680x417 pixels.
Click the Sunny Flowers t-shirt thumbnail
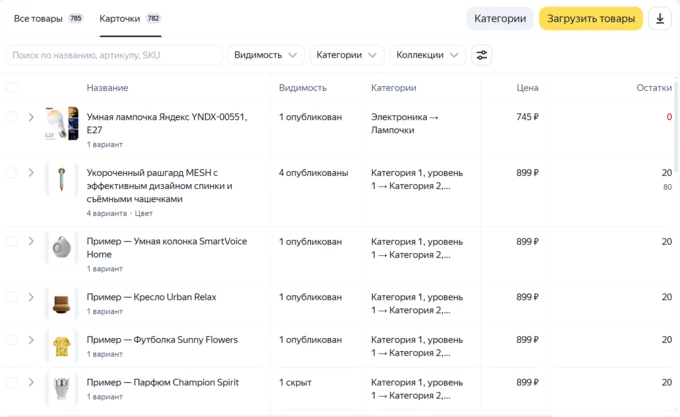coord(61,346)
